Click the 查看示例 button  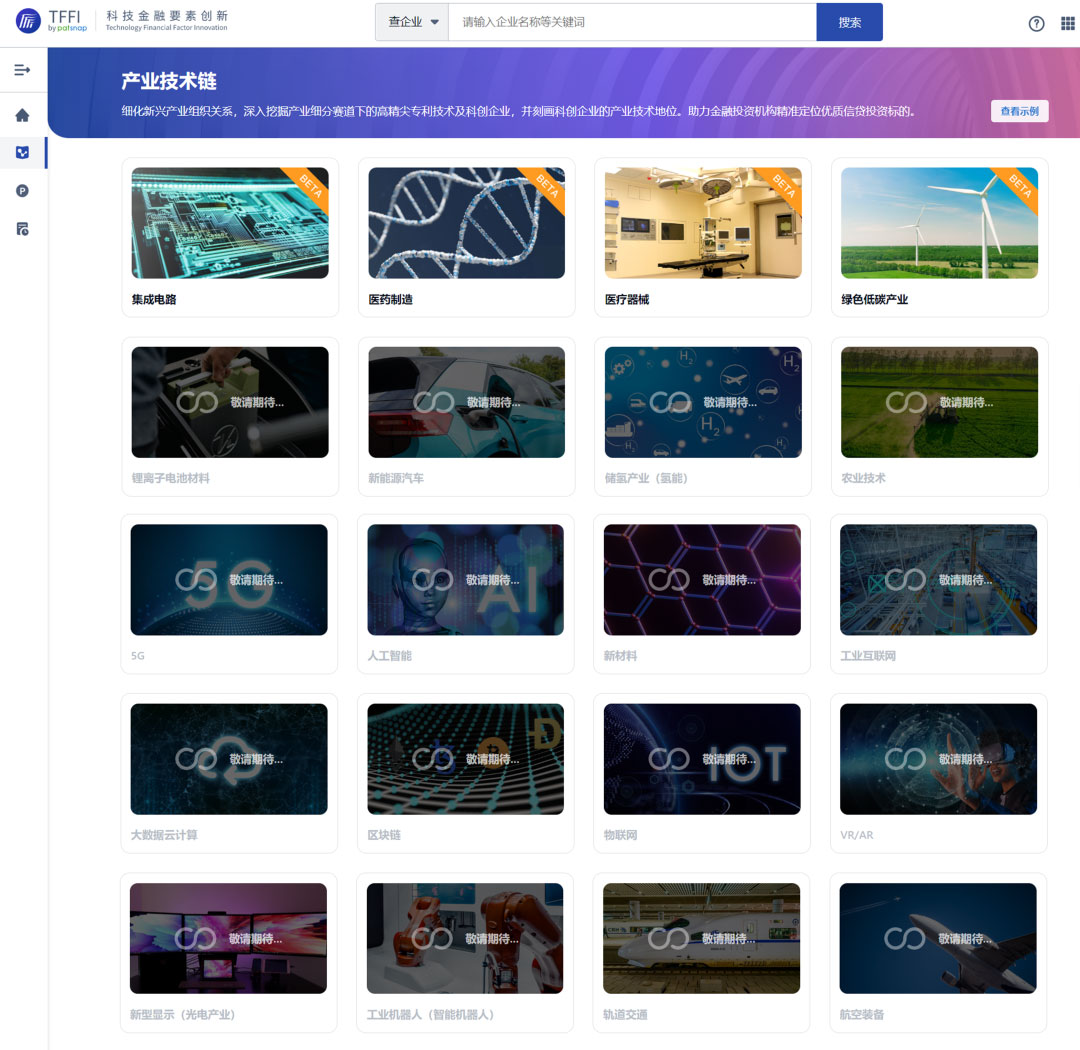tap(1019, 111)
